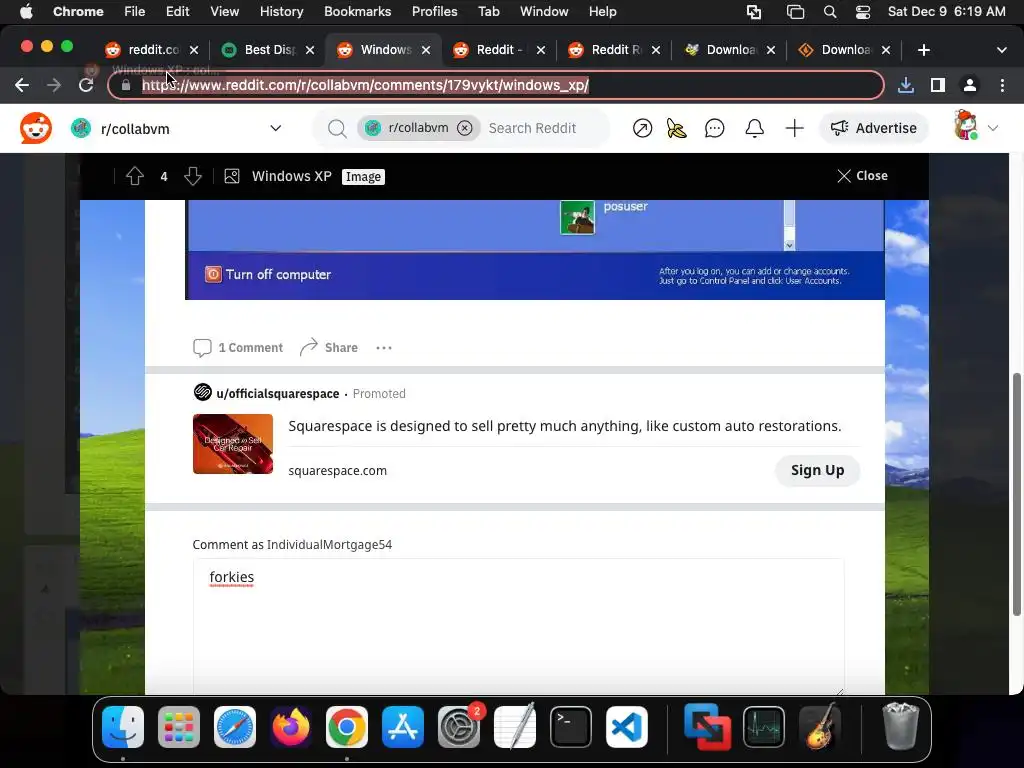The width and height of the screenshot is (1024, 768).
Task: Open the Bookmarks menu
Action: [358, 12]
